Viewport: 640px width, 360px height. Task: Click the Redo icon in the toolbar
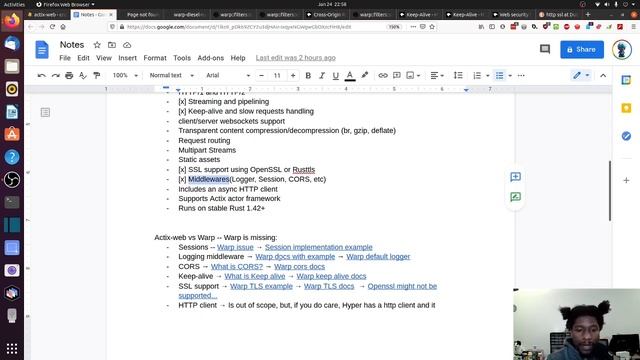56,76
